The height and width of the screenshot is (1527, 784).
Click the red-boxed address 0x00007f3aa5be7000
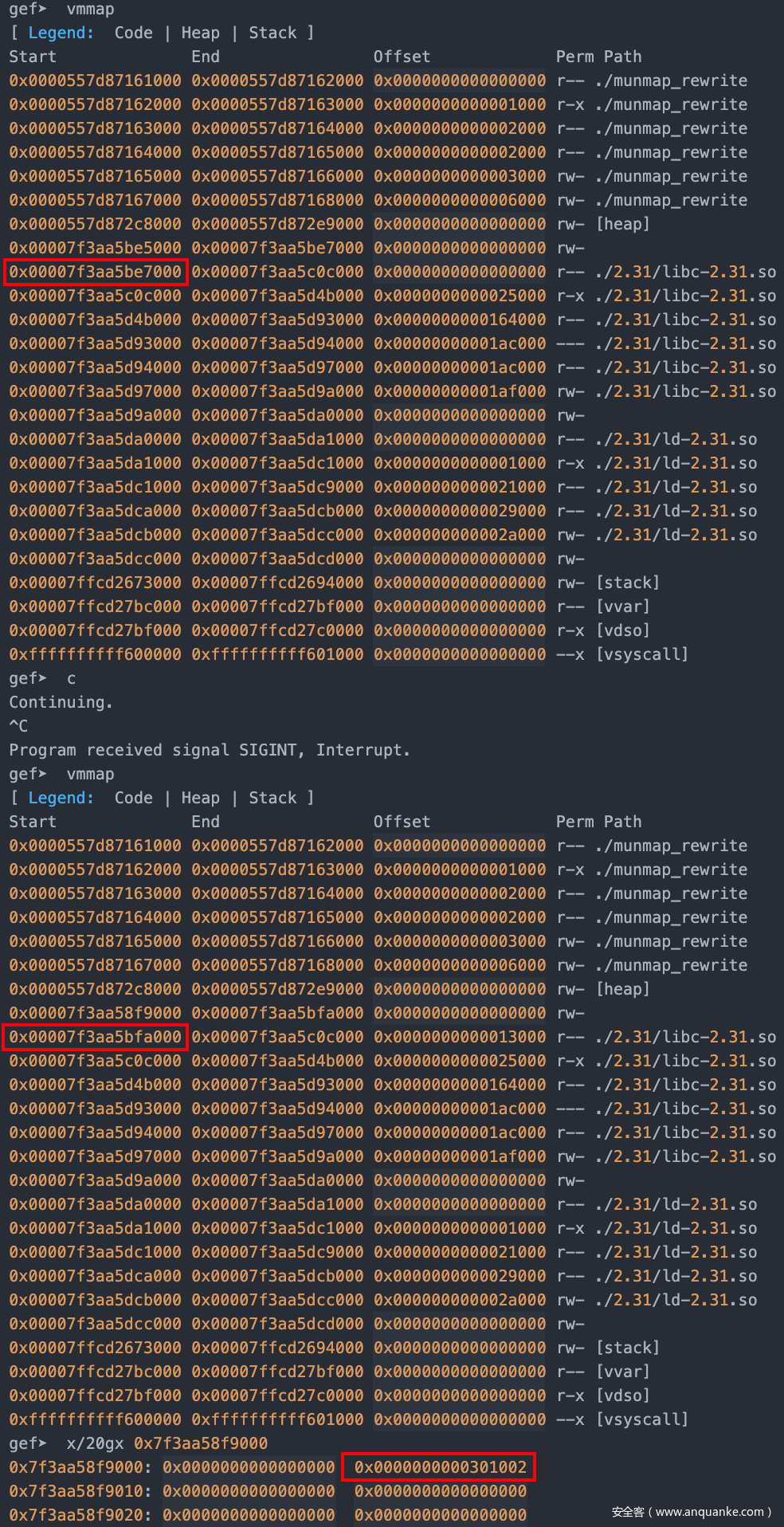click(x=96, y=272)
